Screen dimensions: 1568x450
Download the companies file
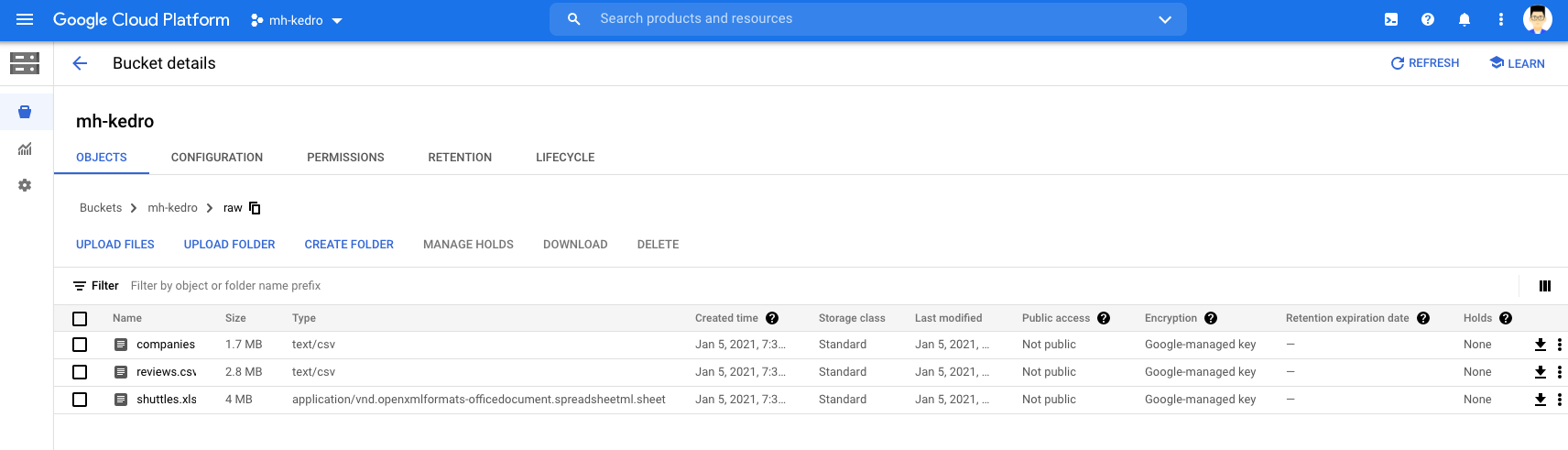(1540, 345)
